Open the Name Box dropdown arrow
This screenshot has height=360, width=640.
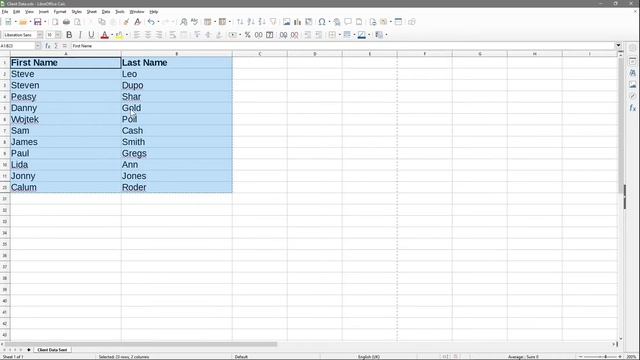(38, 46)
